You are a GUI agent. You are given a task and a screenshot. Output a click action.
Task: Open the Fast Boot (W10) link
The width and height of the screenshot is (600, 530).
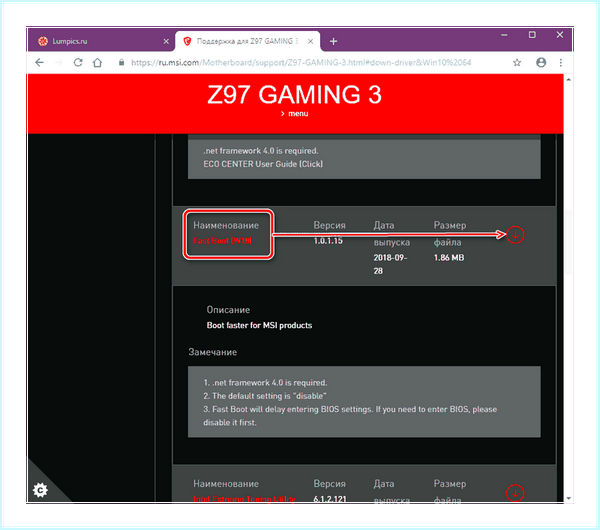coord(222,240)
